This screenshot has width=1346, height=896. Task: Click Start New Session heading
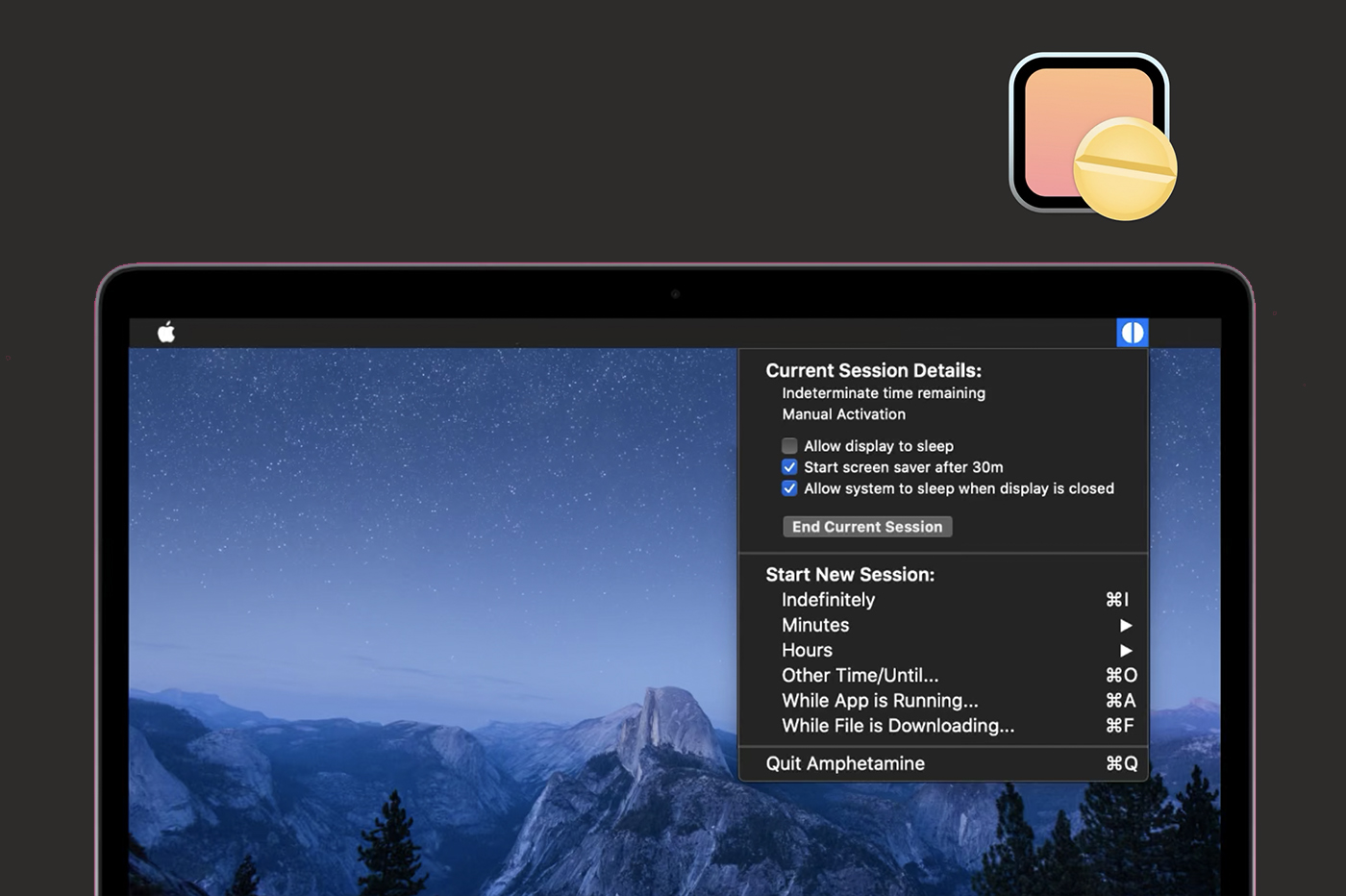(x=850, y=574)
